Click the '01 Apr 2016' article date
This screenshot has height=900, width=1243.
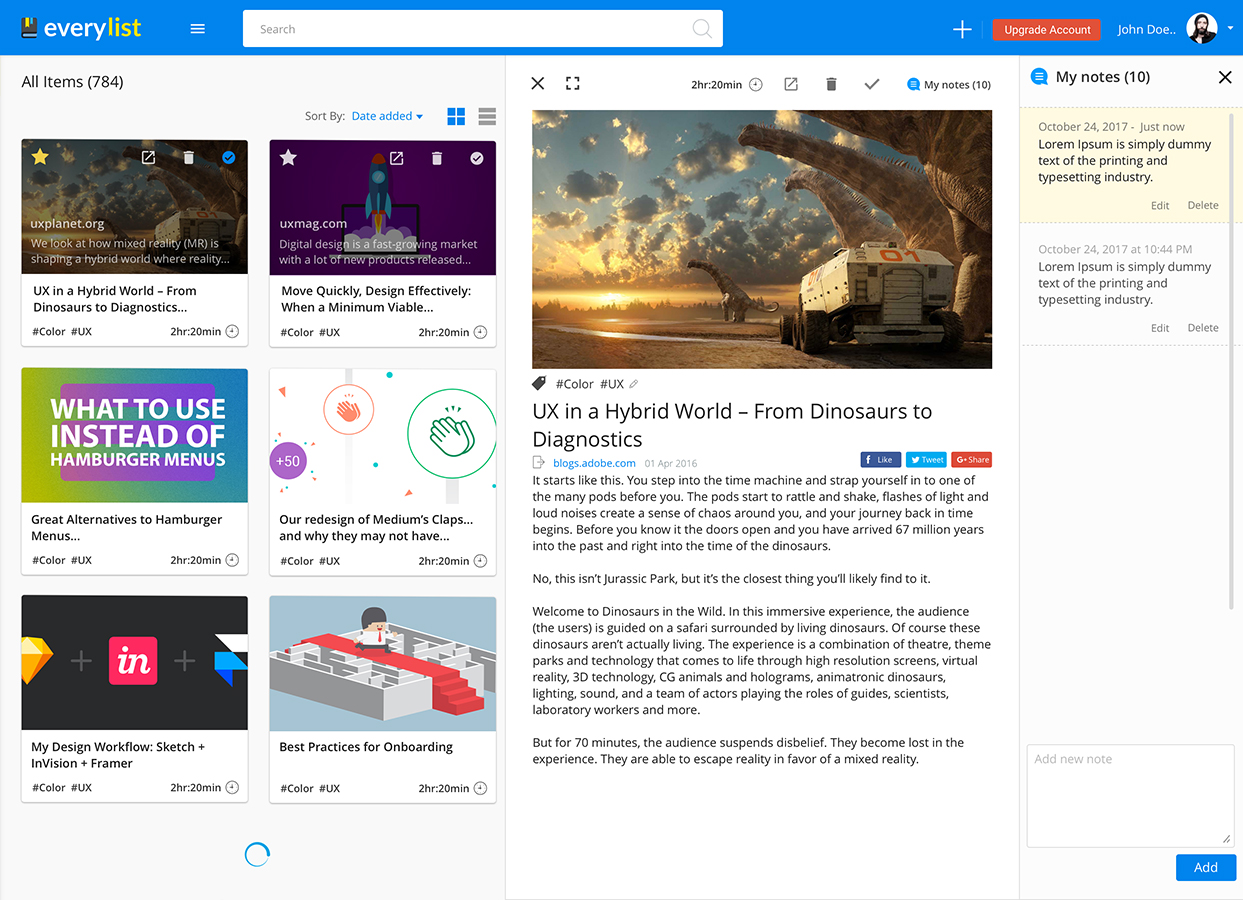coord(671,463)
